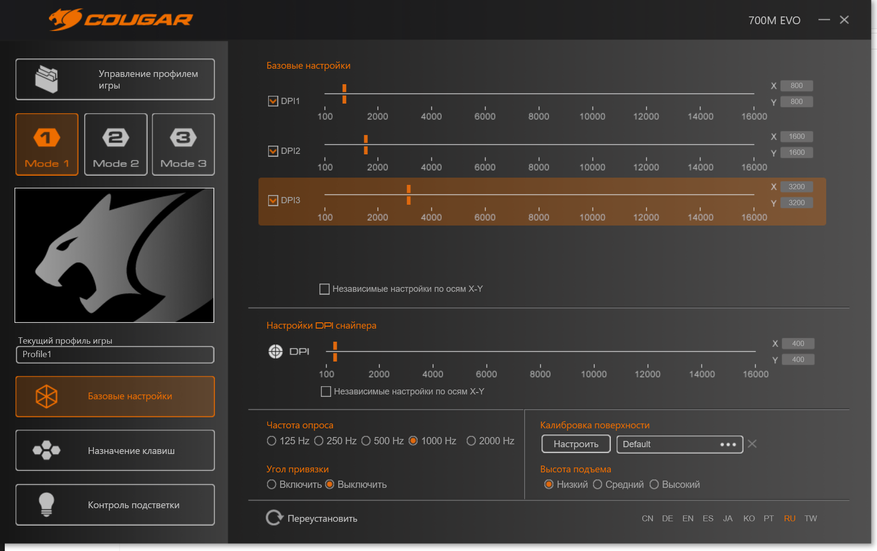Click the DPI3 slider handle

pos(409,195)
